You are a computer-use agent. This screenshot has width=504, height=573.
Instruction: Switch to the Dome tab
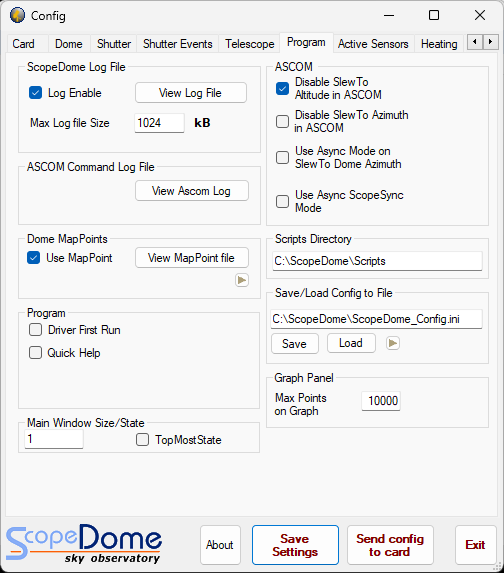click(x=69, y=44)
